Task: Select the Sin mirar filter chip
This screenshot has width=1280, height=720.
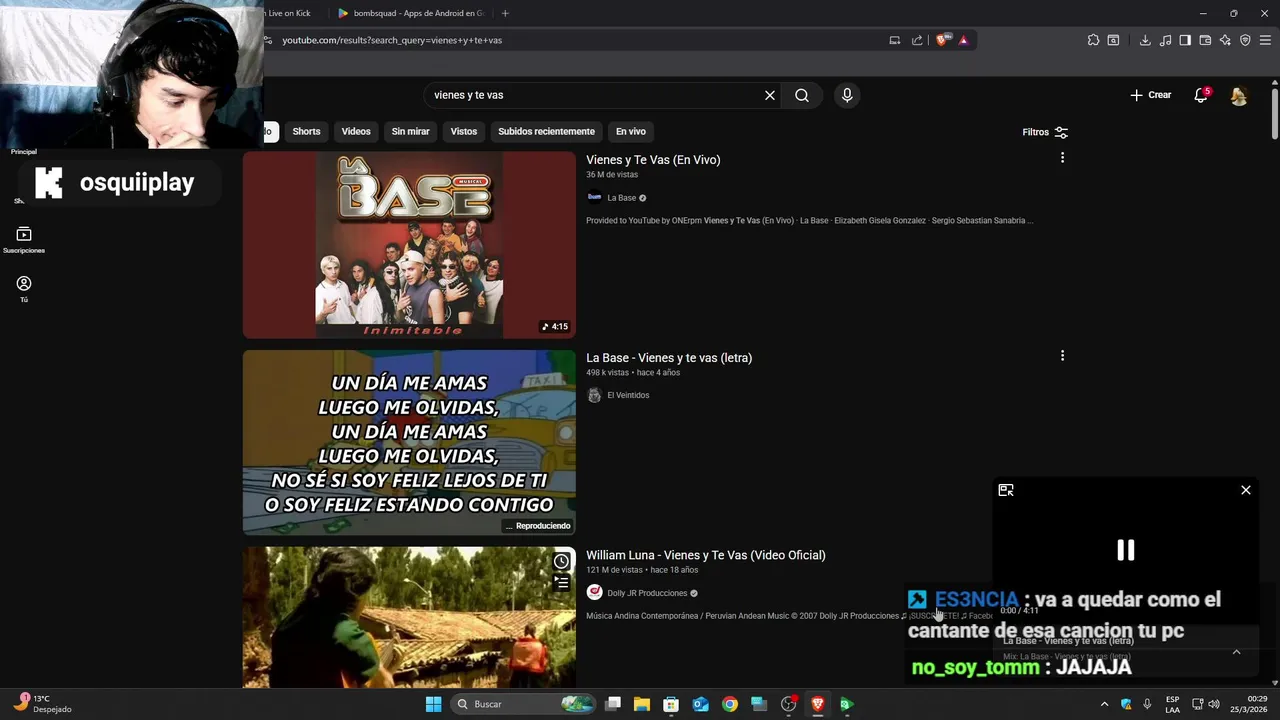Action: [x=411, y=131]
